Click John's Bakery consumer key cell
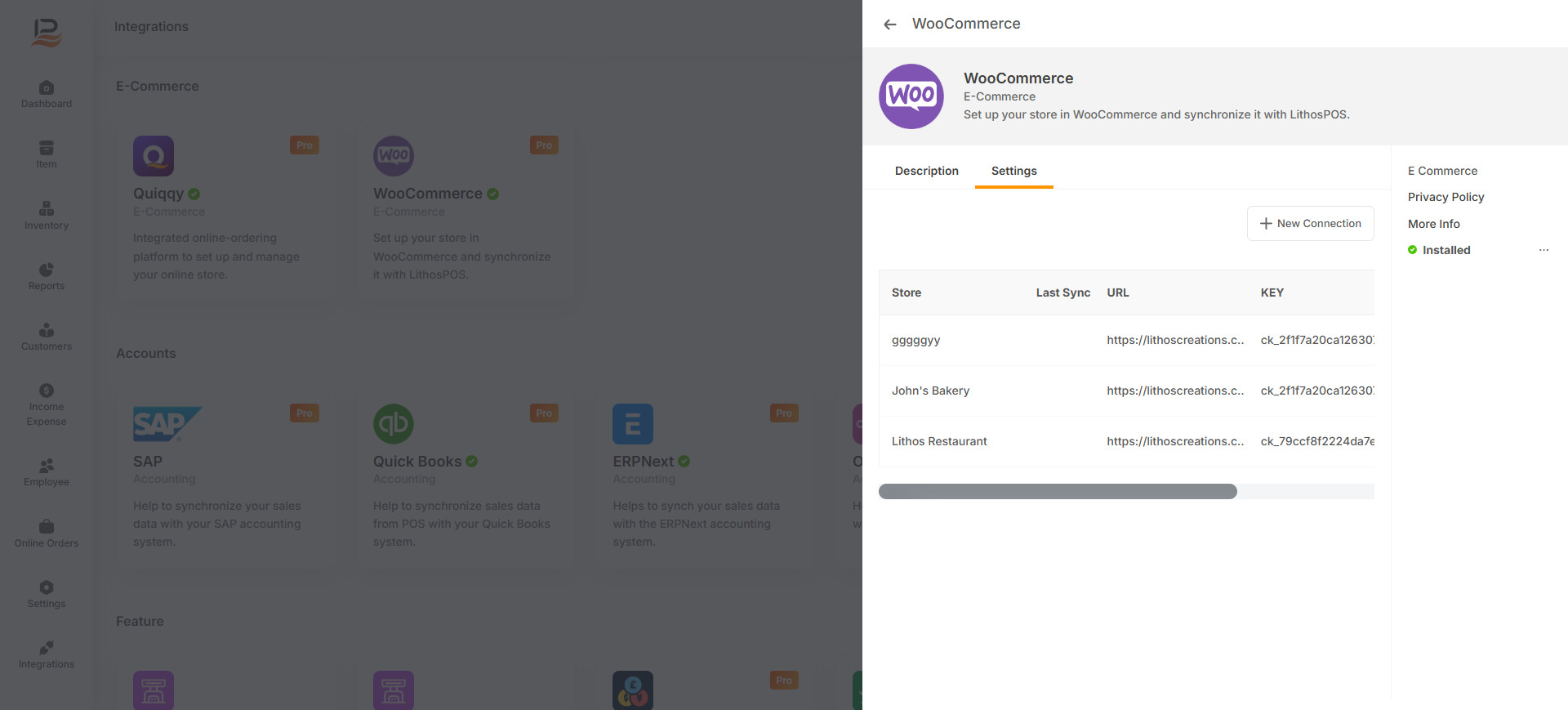The image size is (1568, 710). (x=1317, y=391)
